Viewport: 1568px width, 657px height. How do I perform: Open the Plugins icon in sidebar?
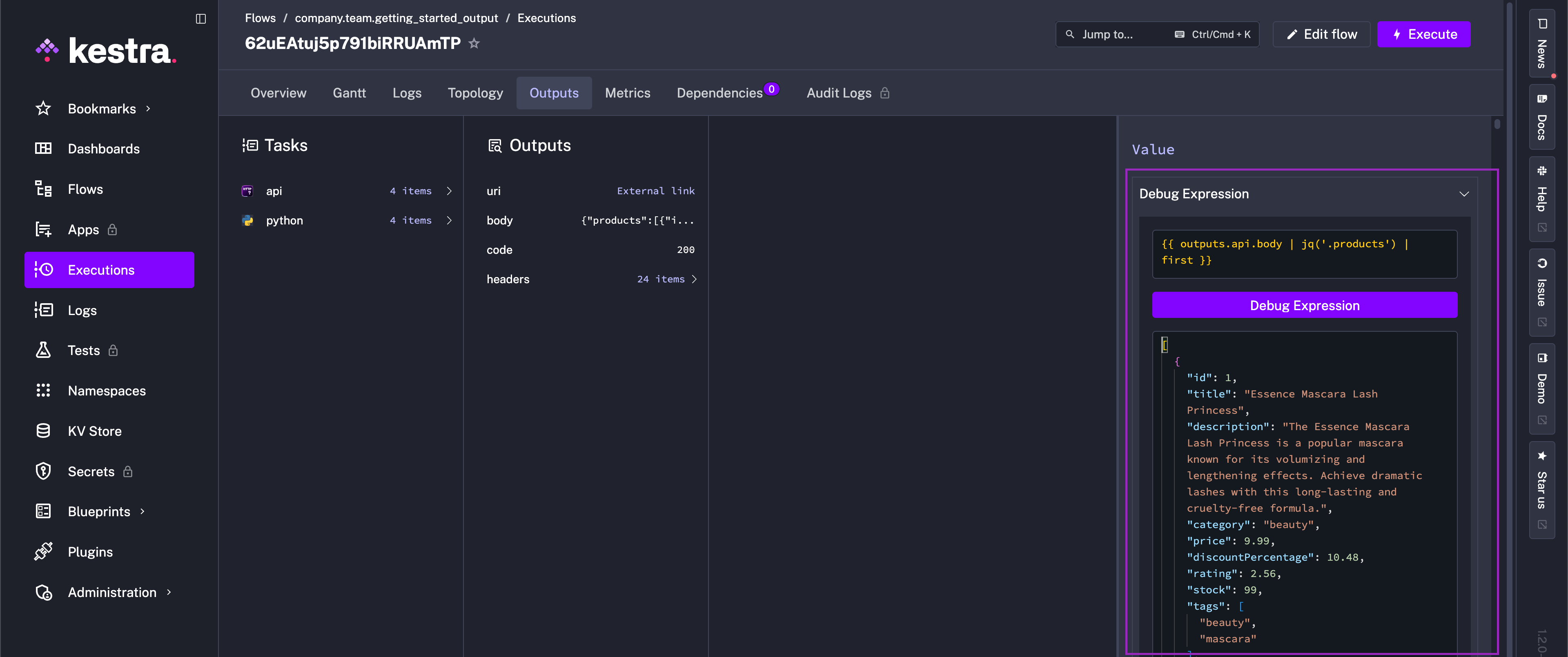point(42,551)
